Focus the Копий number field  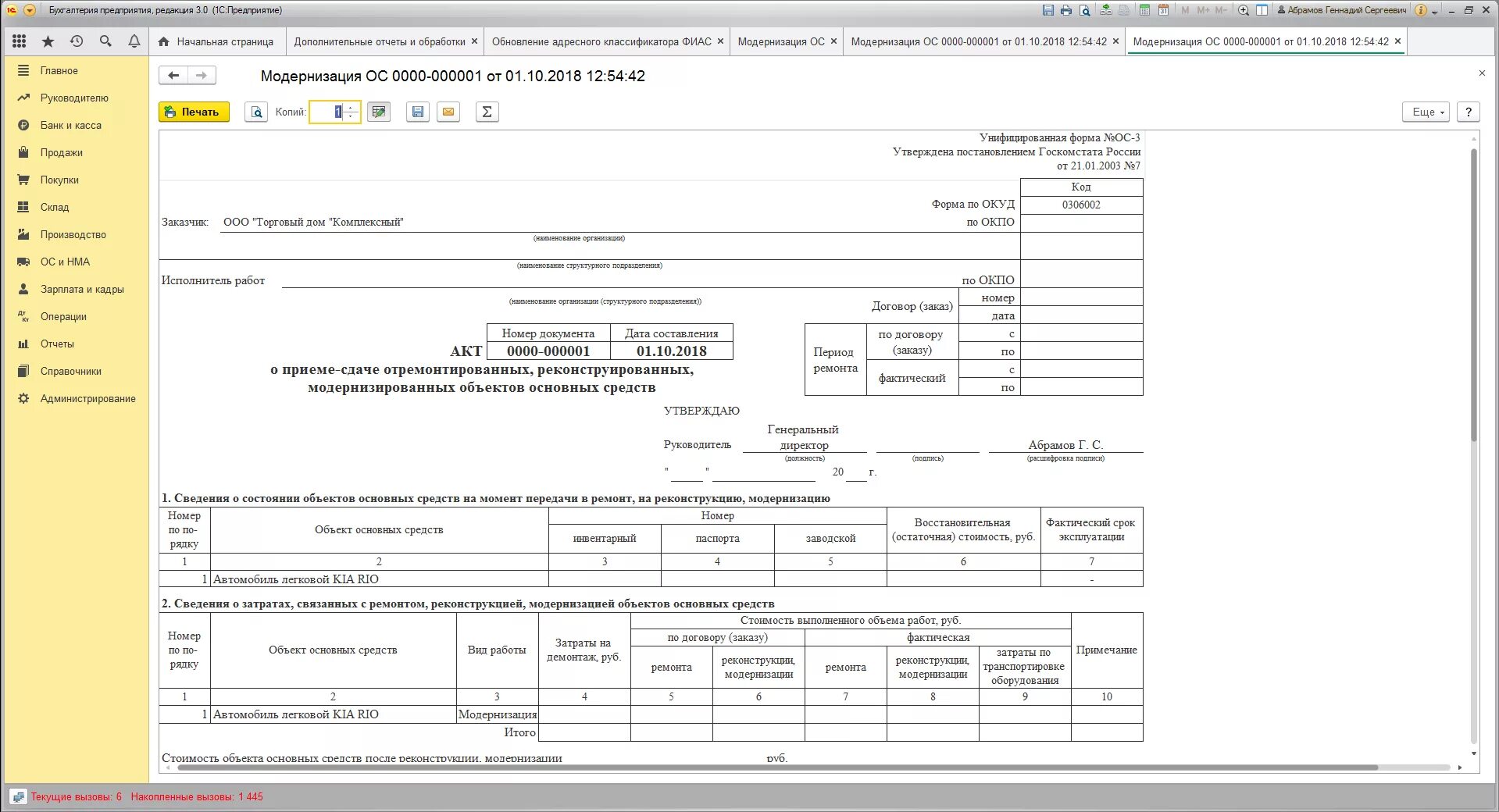[327, 112]
